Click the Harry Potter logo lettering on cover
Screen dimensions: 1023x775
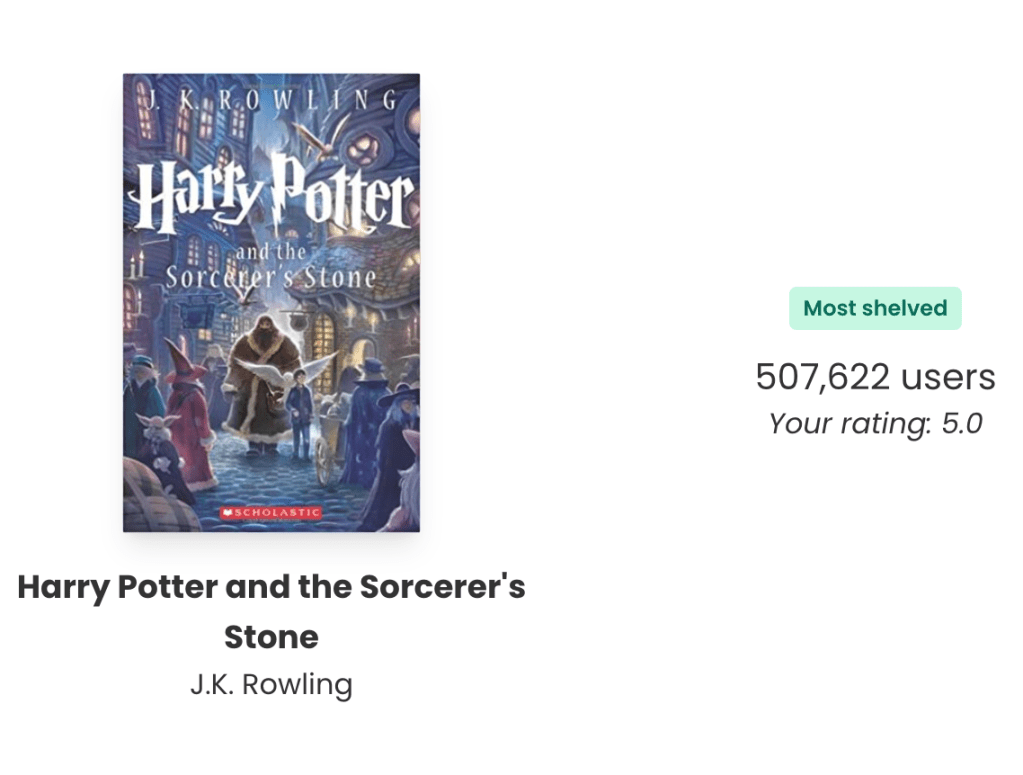coord(271,200)
